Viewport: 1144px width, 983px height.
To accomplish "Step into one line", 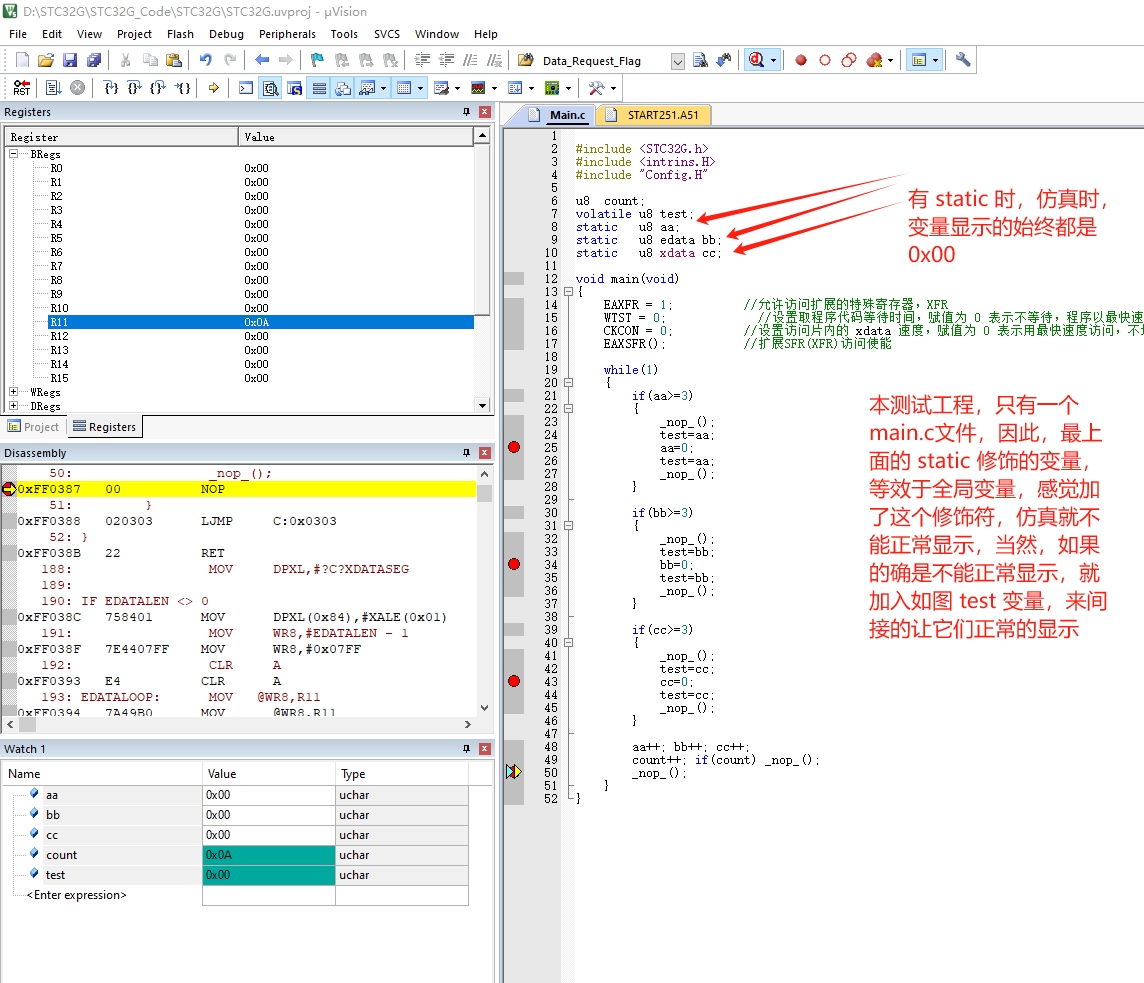I will [111, 88].
